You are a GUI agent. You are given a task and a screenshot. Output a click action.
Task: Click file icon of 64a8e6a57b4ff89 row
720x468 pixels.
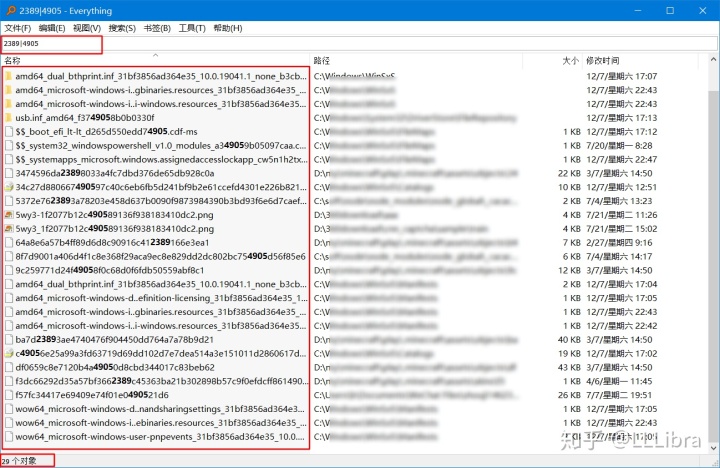click(x=9, y=242)
